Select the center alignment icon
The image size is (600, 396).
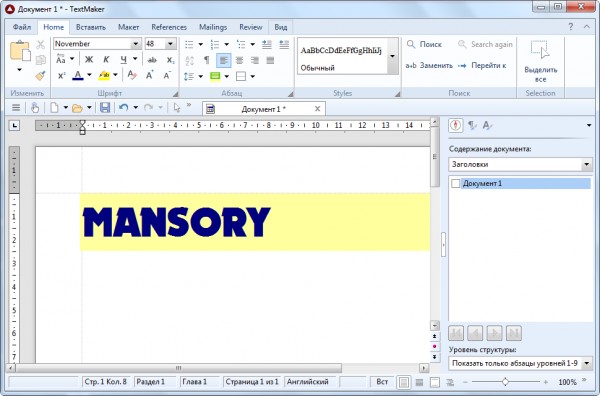click(x=239, y=60)
